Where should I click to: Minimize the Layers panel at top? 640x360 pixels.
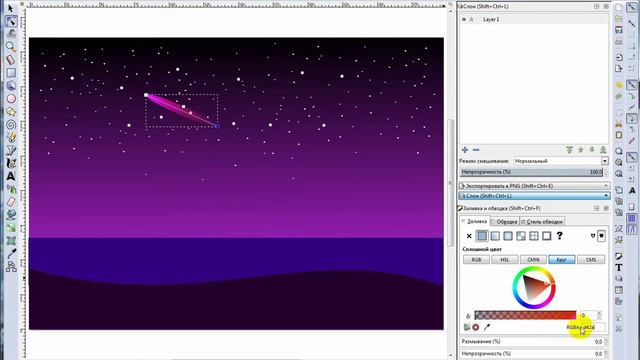596,7
